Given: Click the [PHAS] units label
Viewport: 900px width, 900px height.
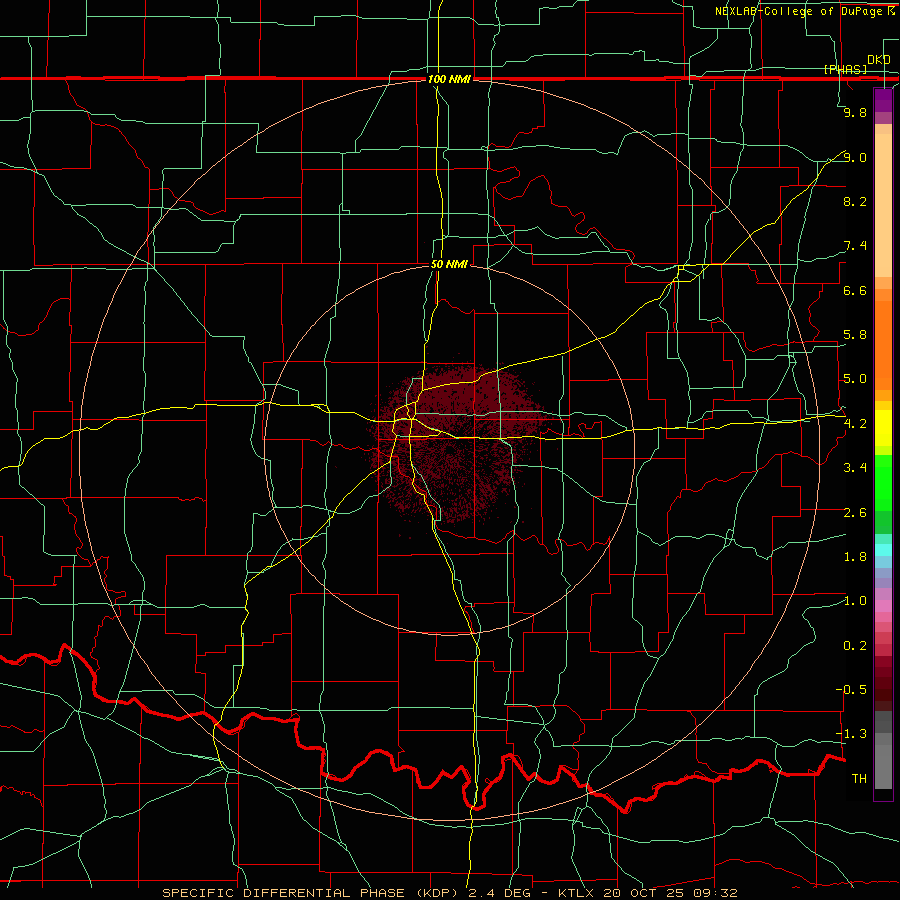Looking at the screenshot, I should pyautogui.click(x=845, y=69).
